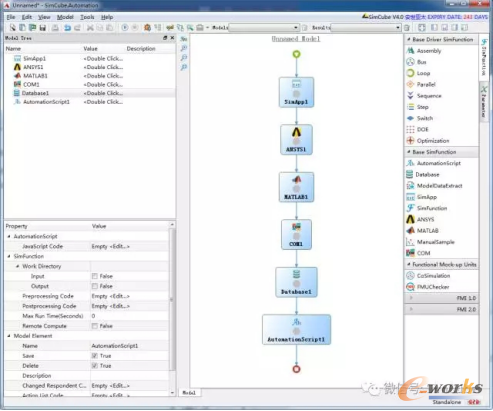Click the Undo arrow toolbar icon
Screen dimensions: 493x411
tap(67, 28)
